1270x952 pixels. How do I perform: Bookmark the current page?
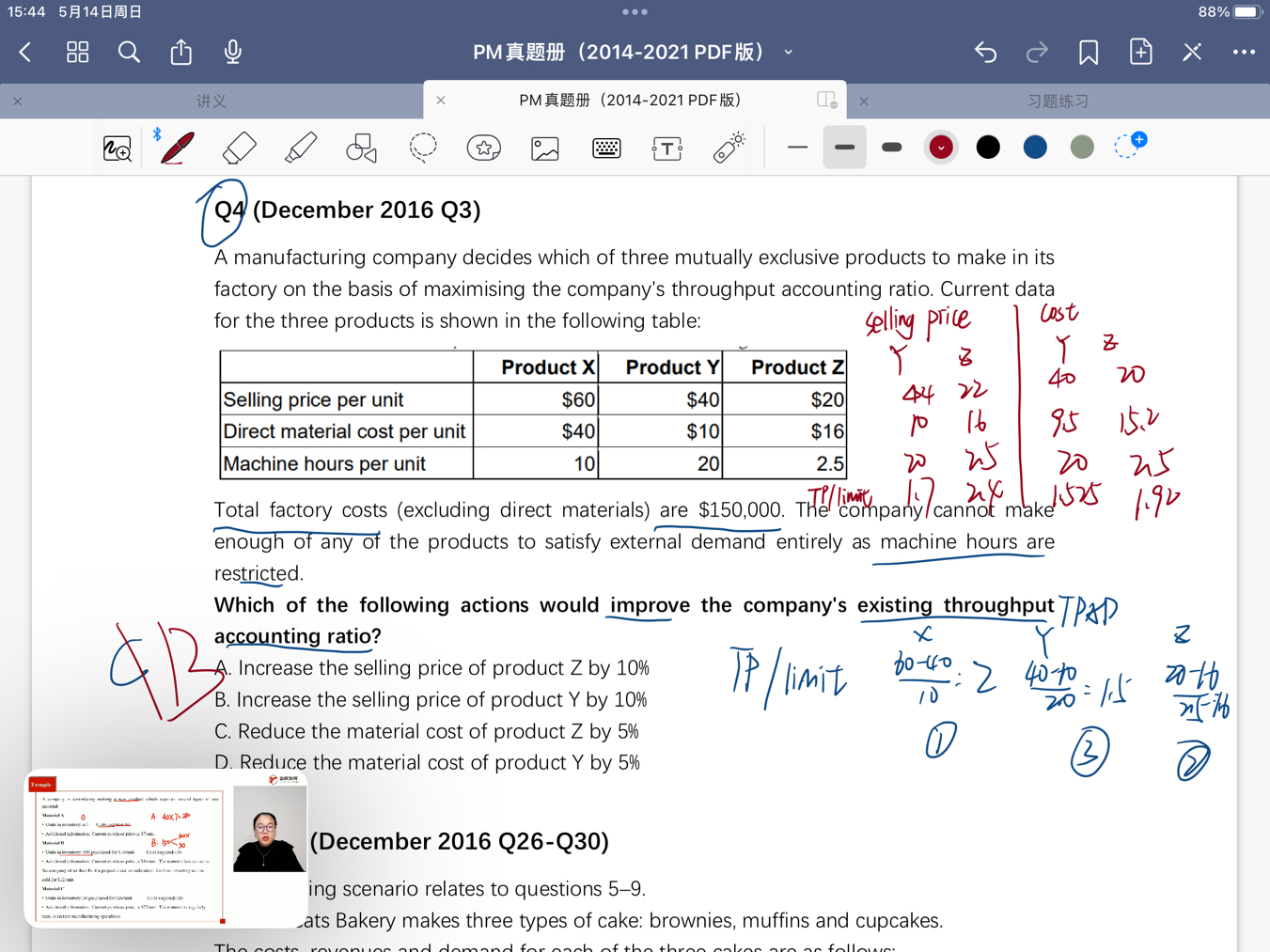[x=1089, y=53]
